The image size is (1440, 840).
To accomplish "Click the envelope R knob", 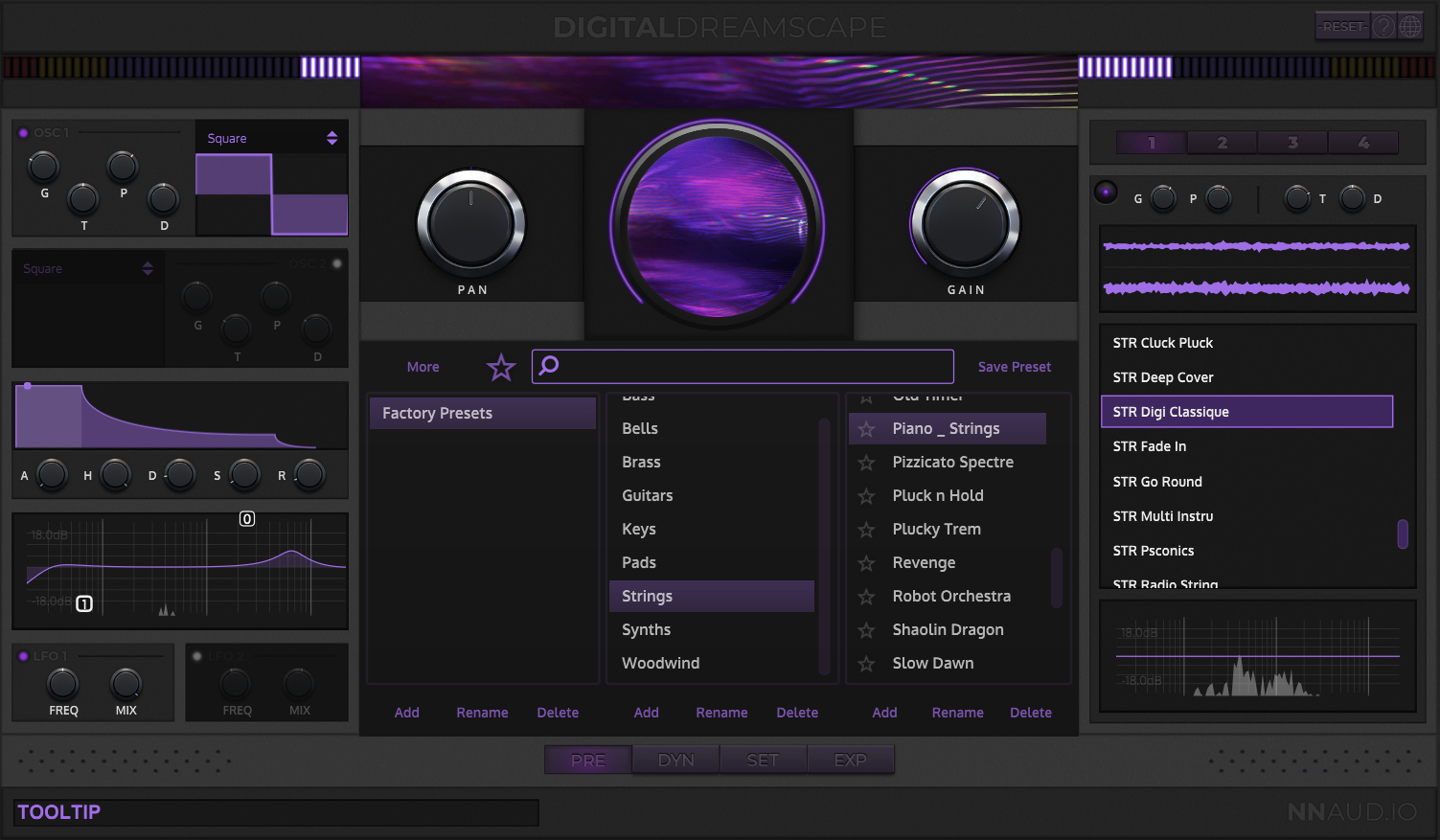I will (309, 474).
